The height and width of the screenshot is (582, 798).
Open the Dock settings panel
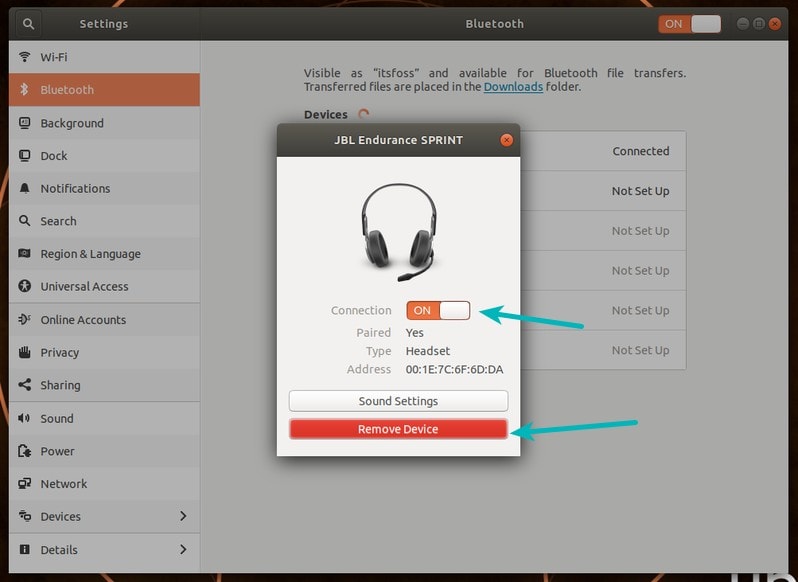(104, 156)
